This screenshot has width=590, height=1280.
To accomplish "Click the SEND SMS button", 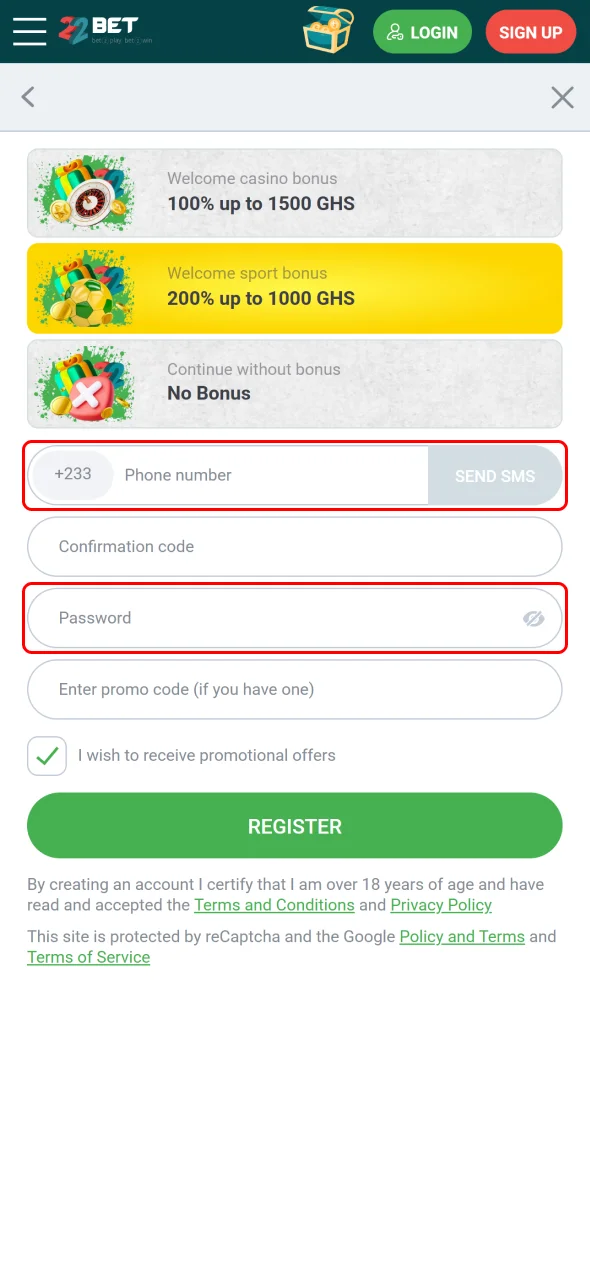I will coord(495,476).
